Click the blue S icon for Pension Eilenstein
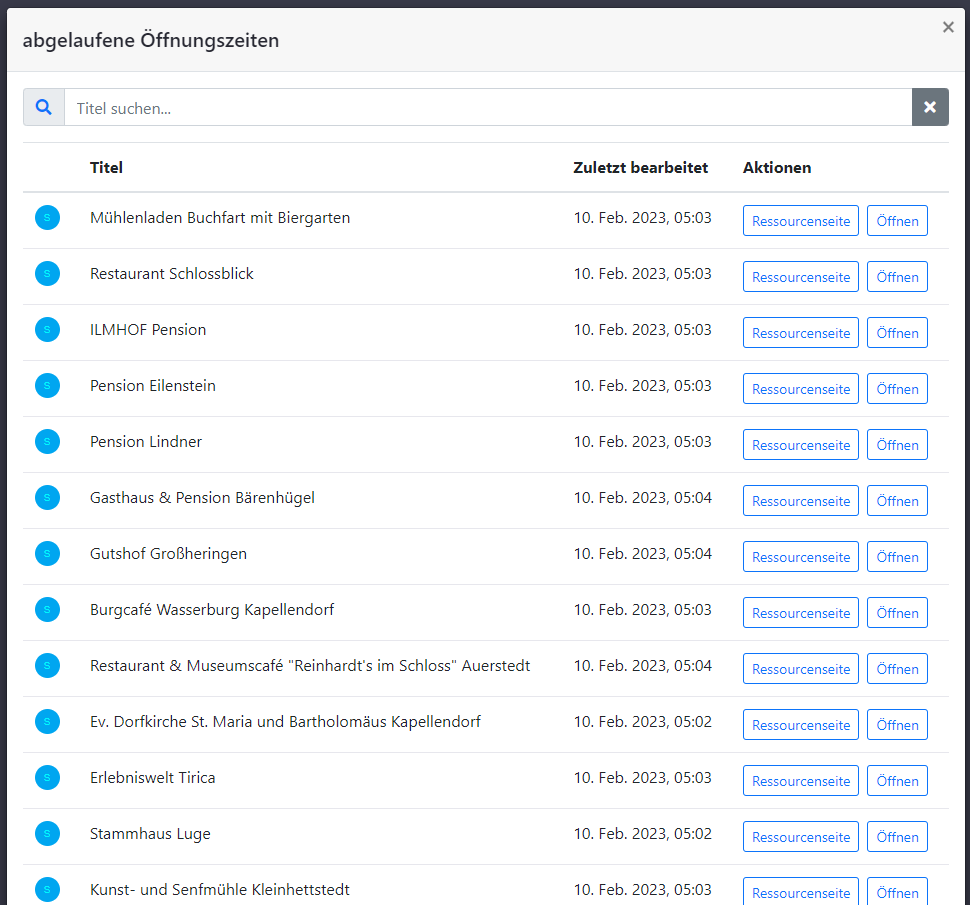 (x=47, y=385)
